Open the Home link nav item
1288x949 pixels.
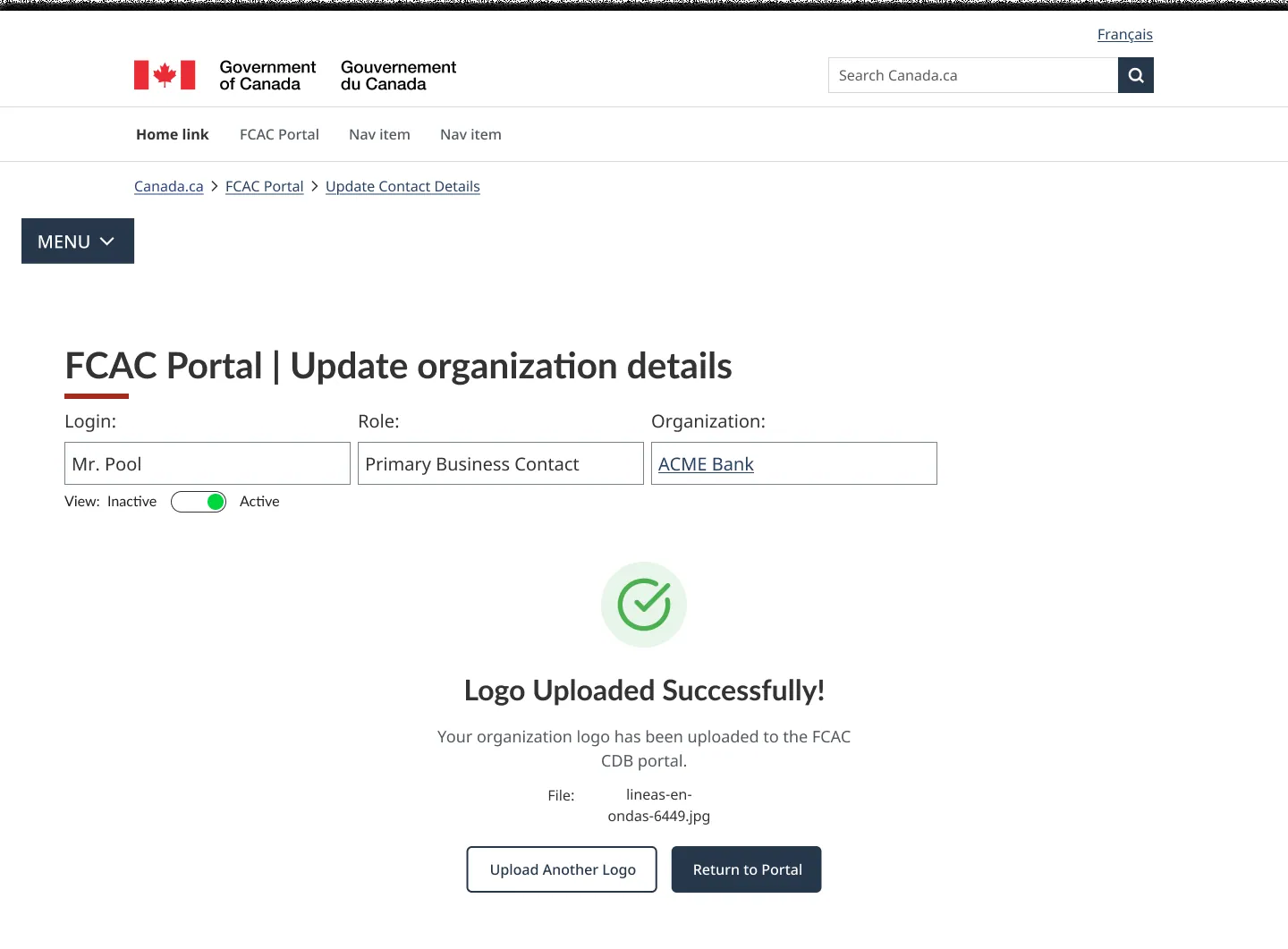pyautogui.click(x=173, y=134)
